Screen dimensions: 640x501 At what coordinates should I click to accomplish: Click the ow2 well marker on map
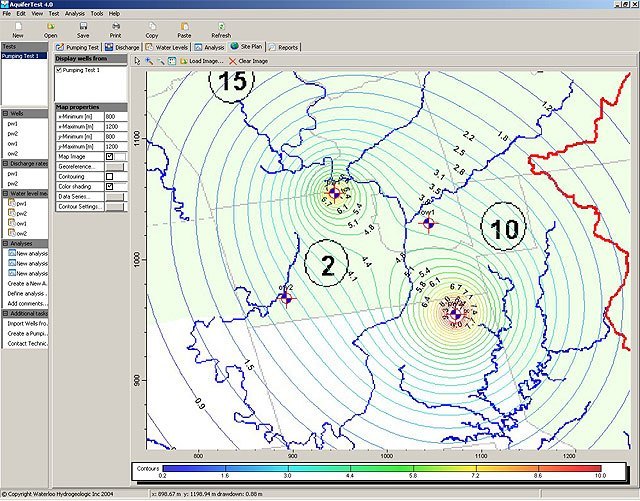tap(286, 298)
